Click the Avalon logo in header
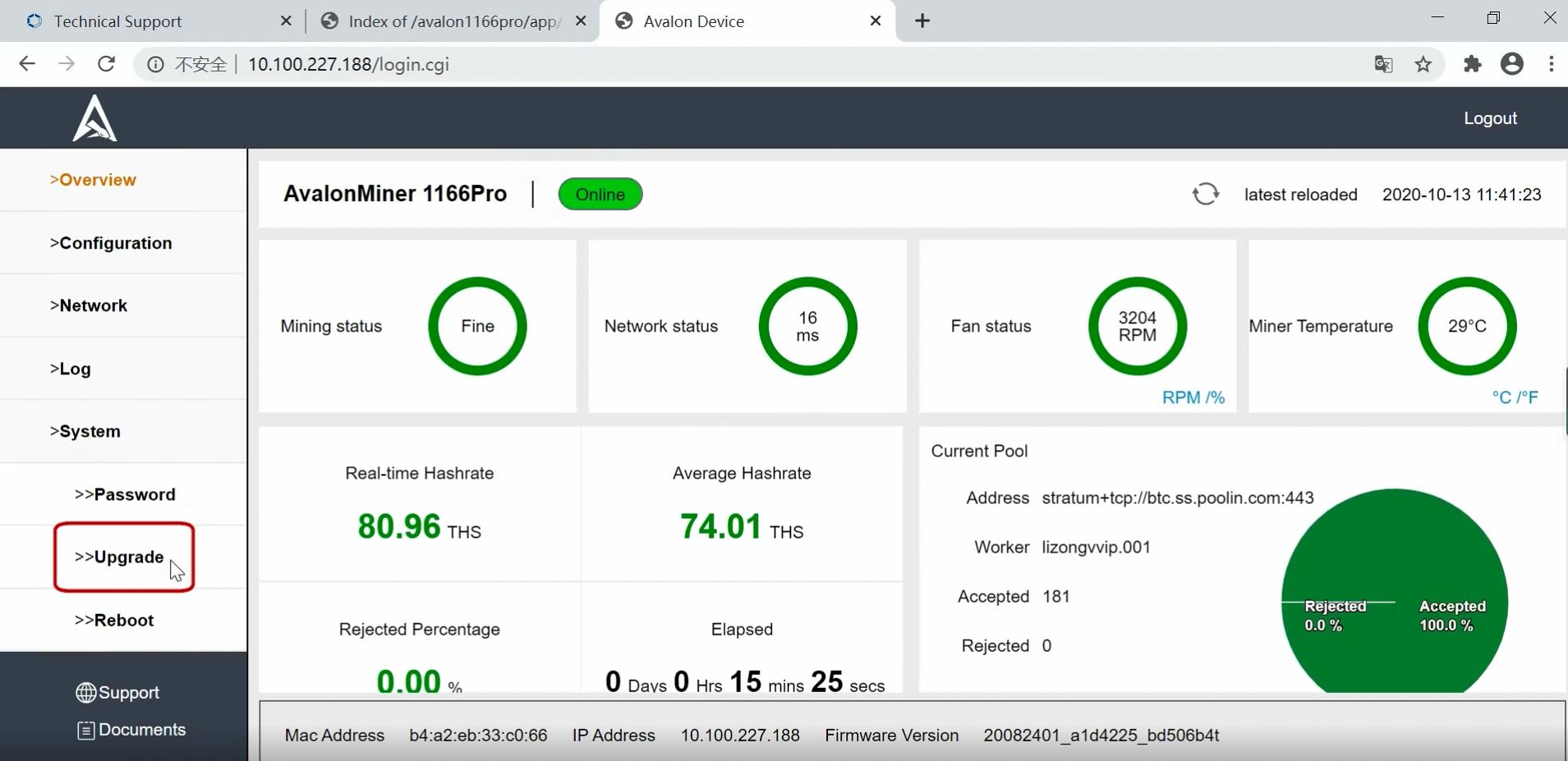The width and height of the screenshot is (1568, 761). (94, 119)
